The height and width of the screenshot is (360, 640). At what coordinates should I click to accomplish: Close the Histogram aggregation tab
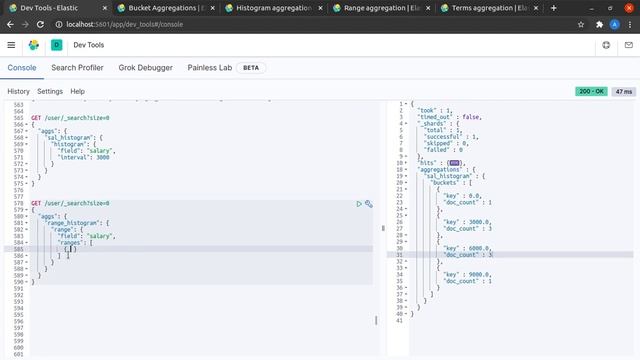coord(320,8)
